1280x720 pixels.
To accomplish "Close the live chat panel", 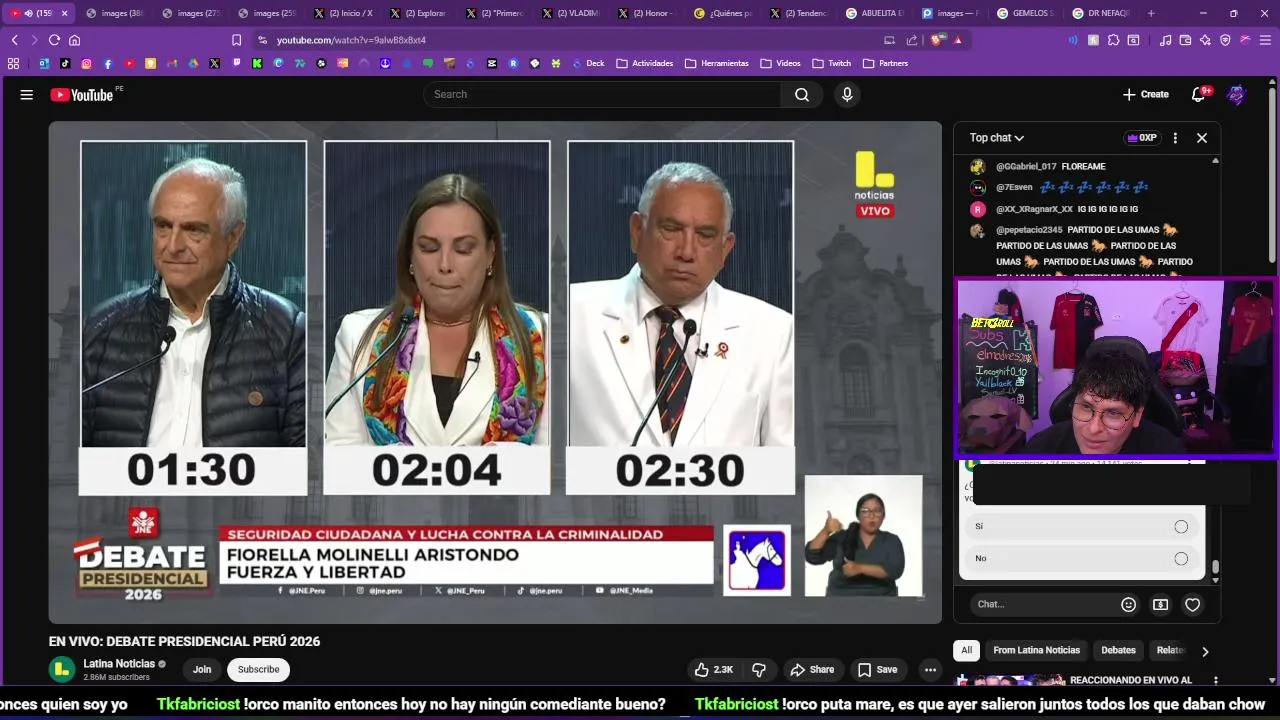I will pyautogui.click(x=1202, y=138).
